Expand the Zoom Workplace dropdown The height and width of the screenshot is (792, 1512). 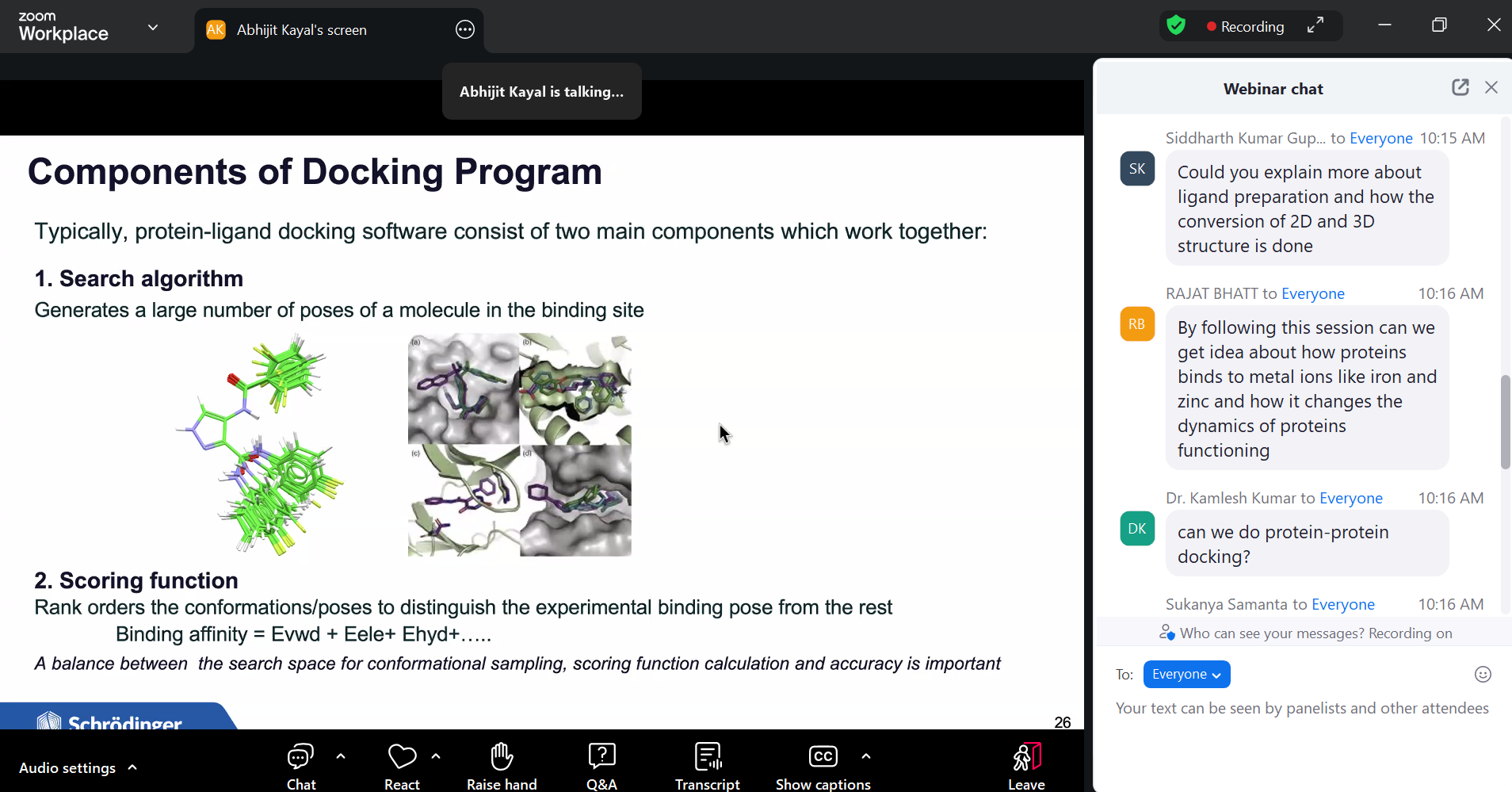pyautogui.click(x=153, y=28)
